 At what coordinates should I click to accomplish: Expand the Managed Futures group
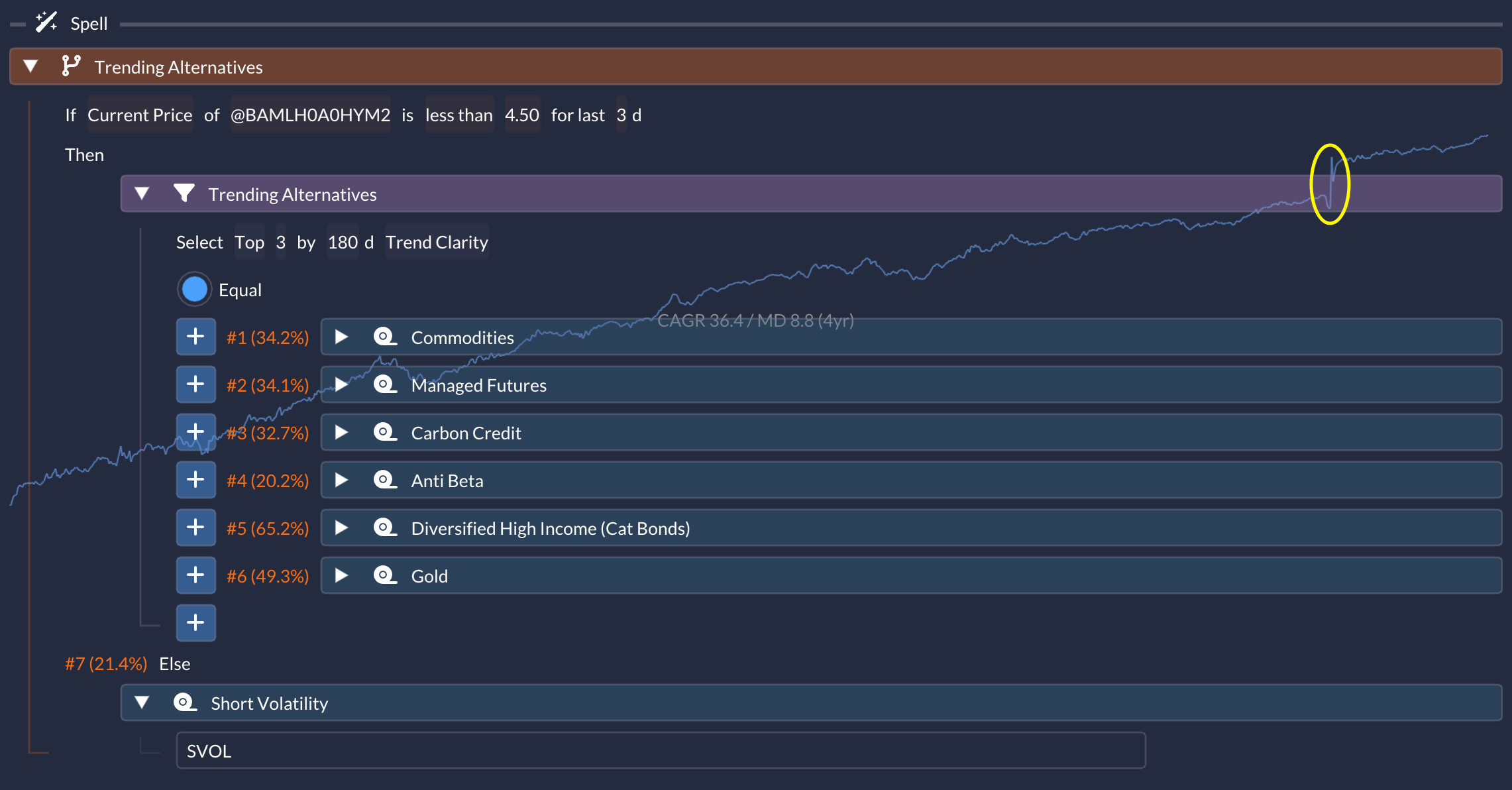pos(341,384)
